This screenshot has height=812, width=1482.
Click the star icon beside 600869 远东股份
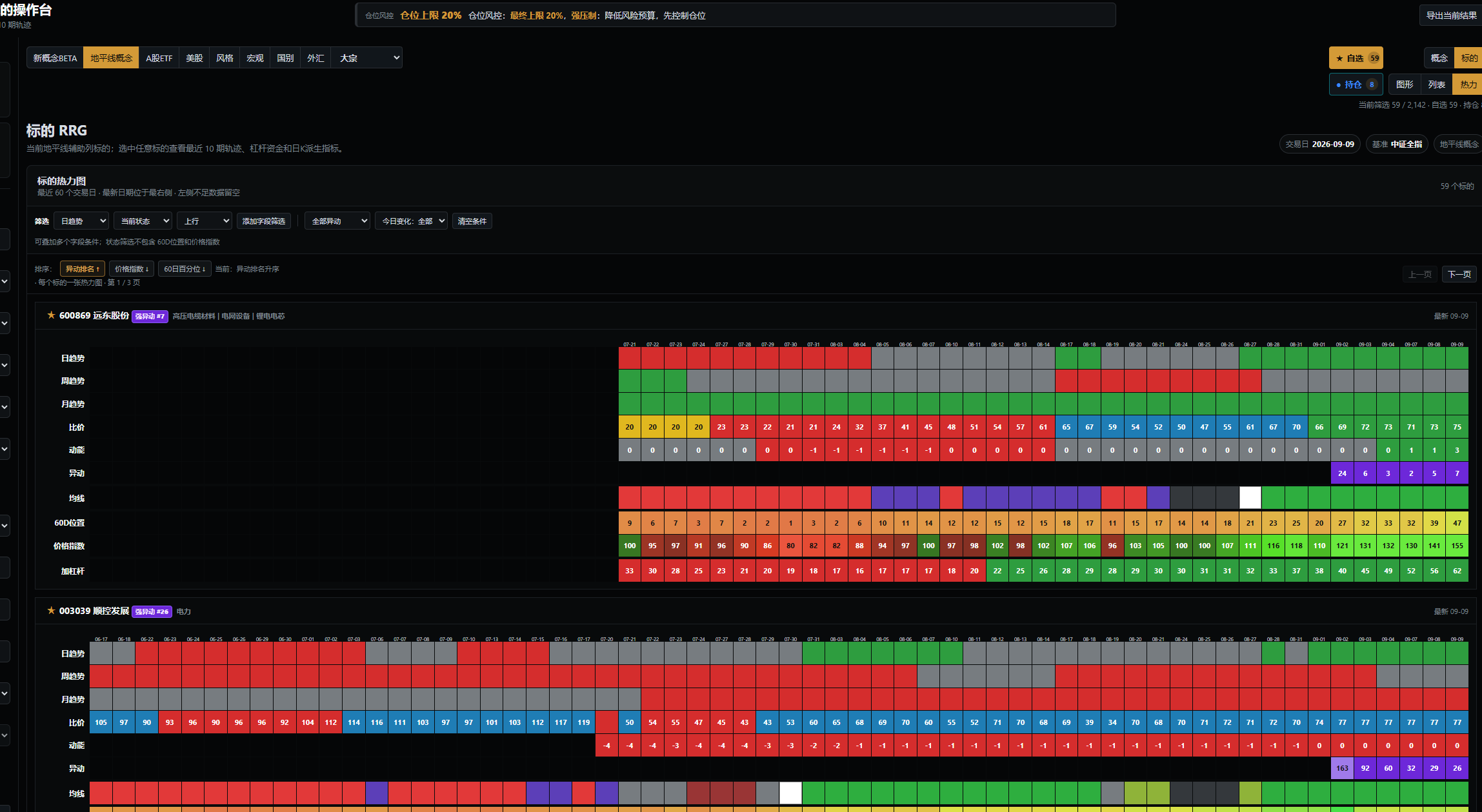click(x=51, y=315)
